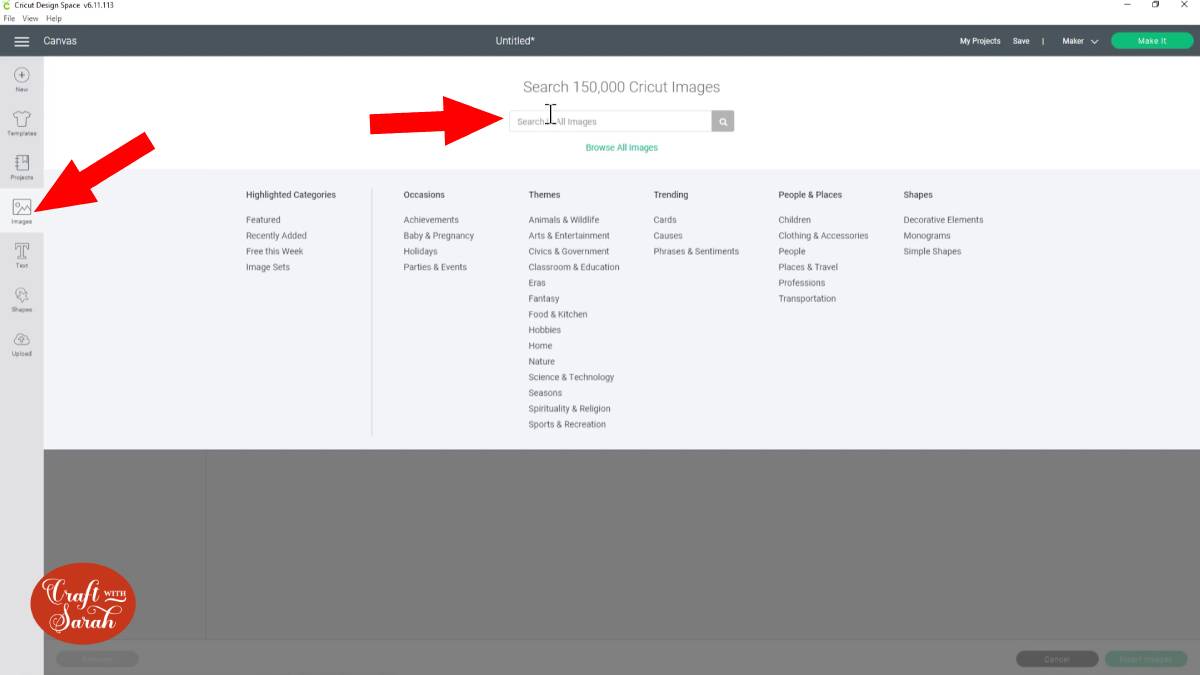Open the Hobbies theme
1200x675 pixels.
pyautogui.click(x=545, y=330)
